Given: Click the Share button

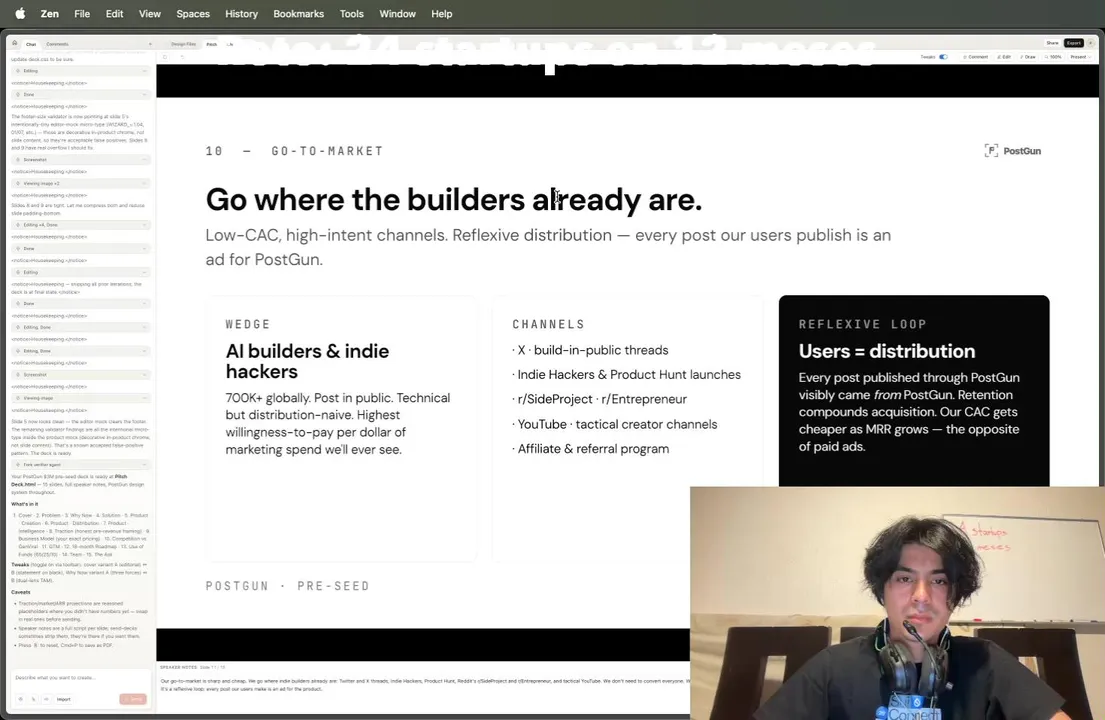Looking at the screenshot, I should point(1052,43).
